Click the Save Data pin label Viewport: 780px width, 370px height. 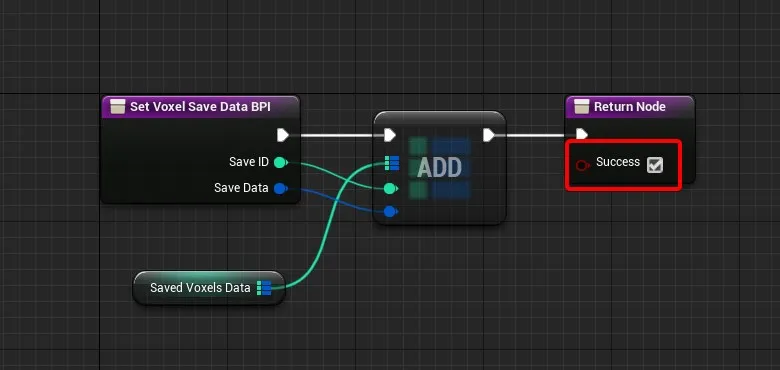click(x=241, y=188)
